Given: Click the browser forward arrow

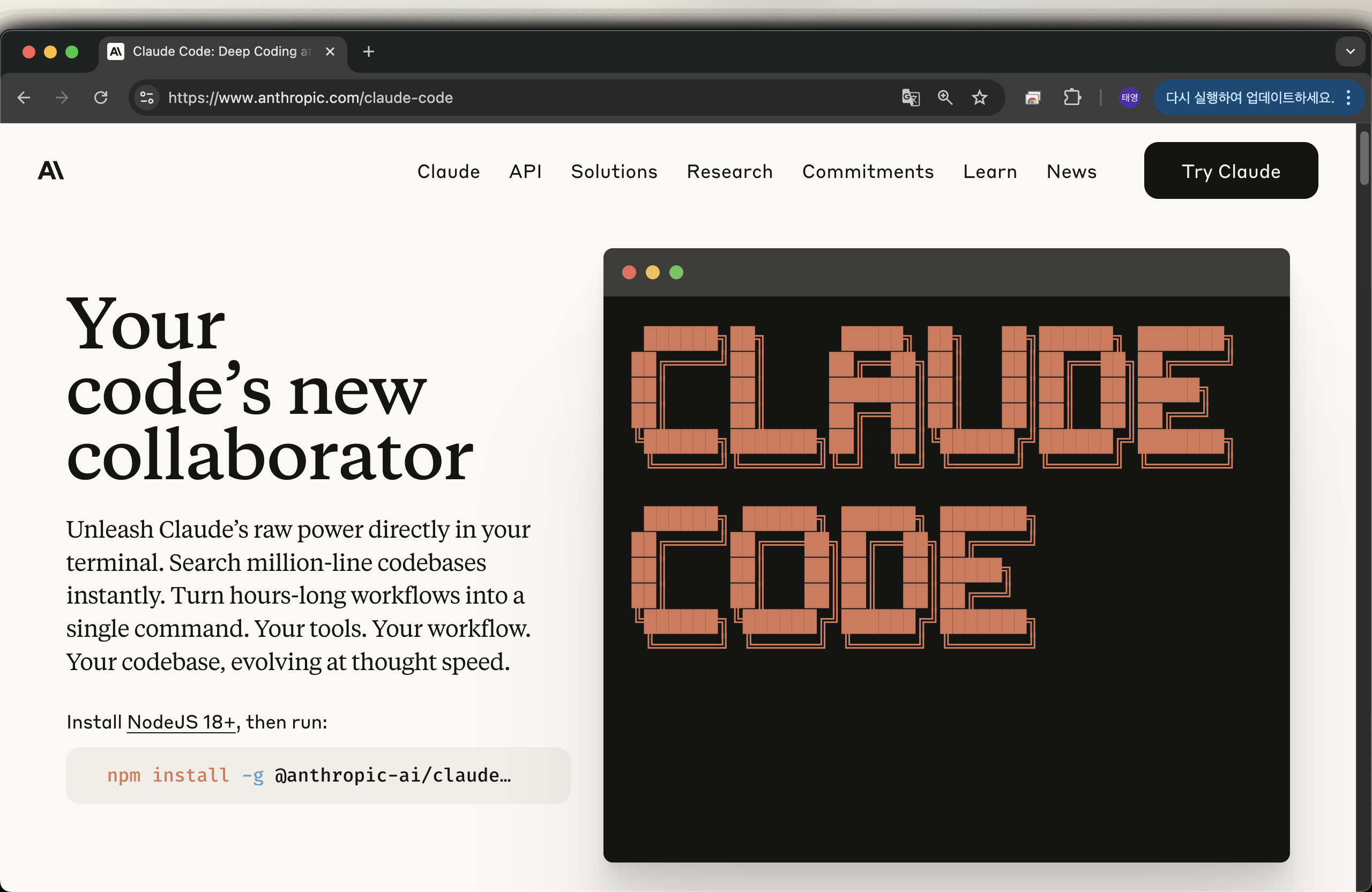Looking at the screenshot, I should 62,98.
